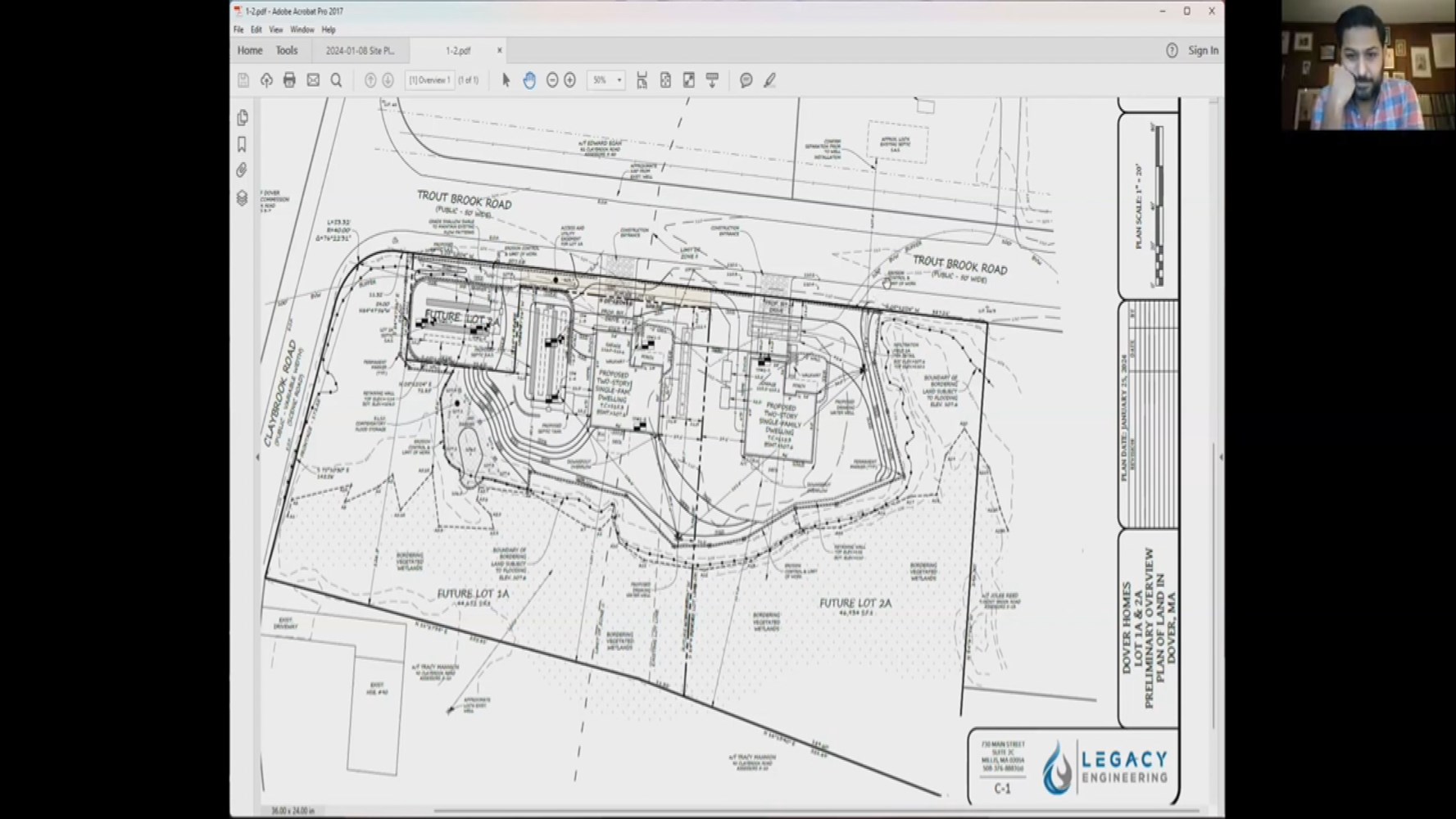1456x819 pixels.
Task: Activate the Hand pan tool
Action: tap(529, 80)
